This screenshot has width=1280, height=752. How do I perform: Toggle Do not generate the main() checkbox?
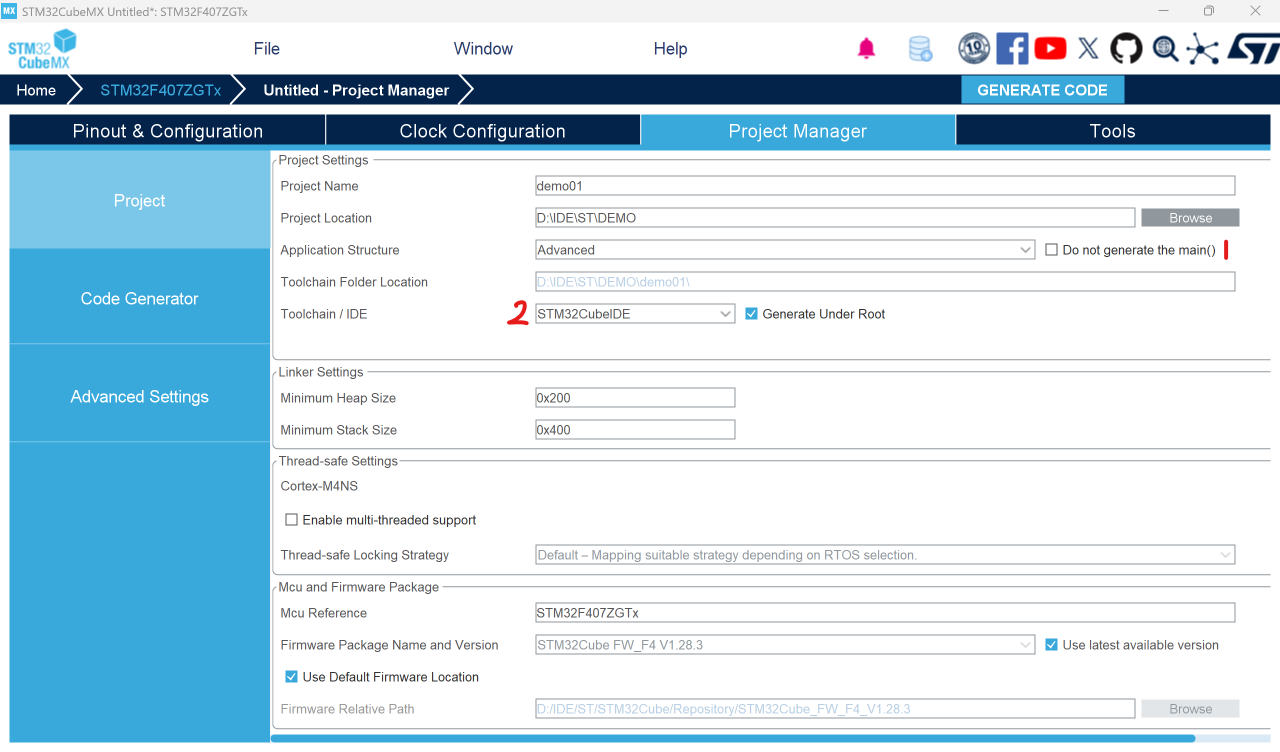point(1051,250)
